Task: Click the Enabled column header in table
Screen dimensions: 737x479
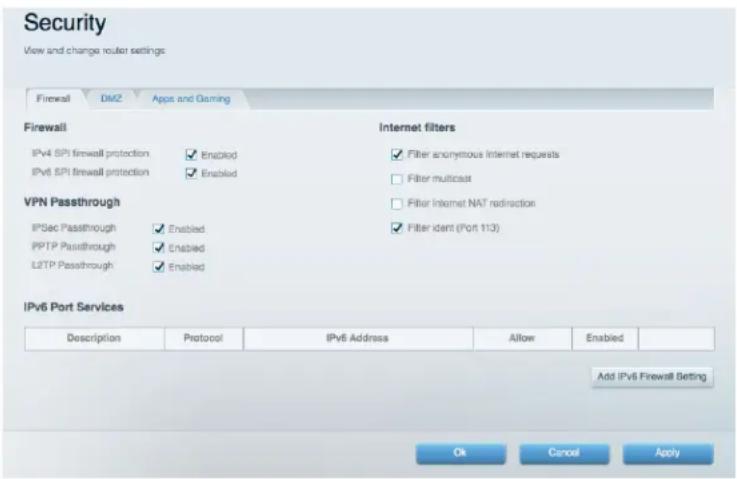Action: 605,338
